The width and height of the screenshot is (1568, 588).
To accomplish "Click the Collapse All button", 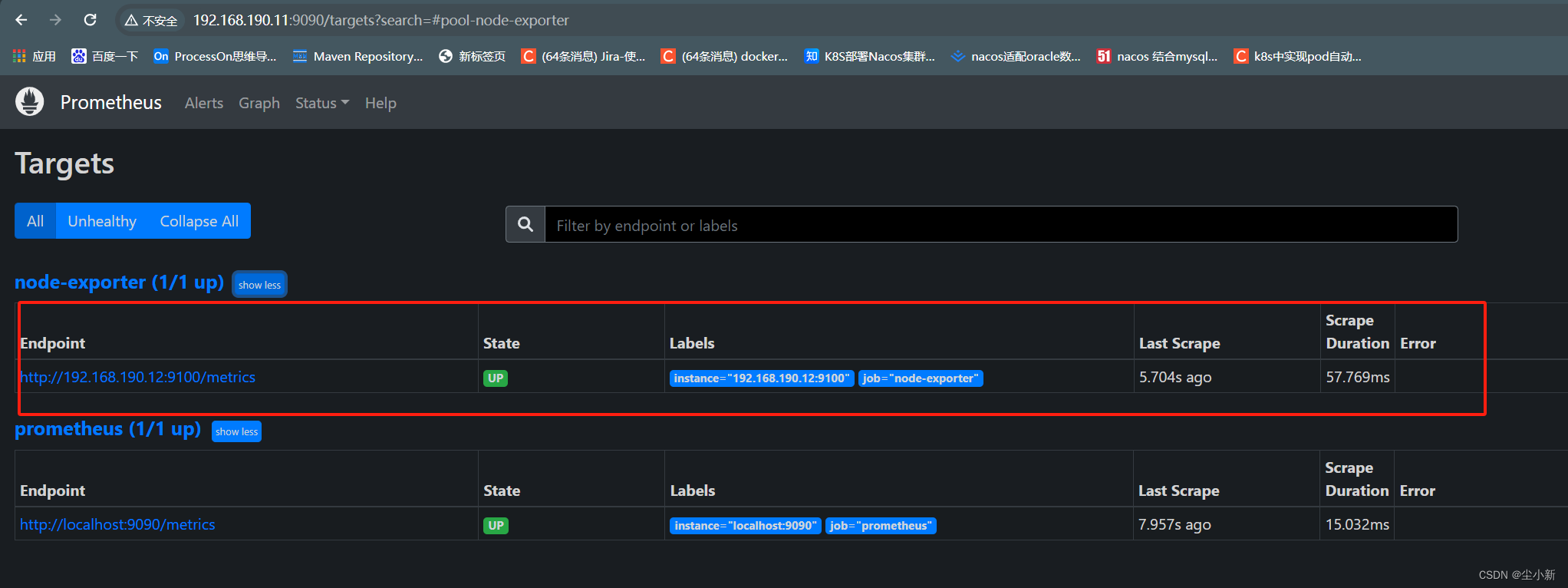I will point(199,221).
